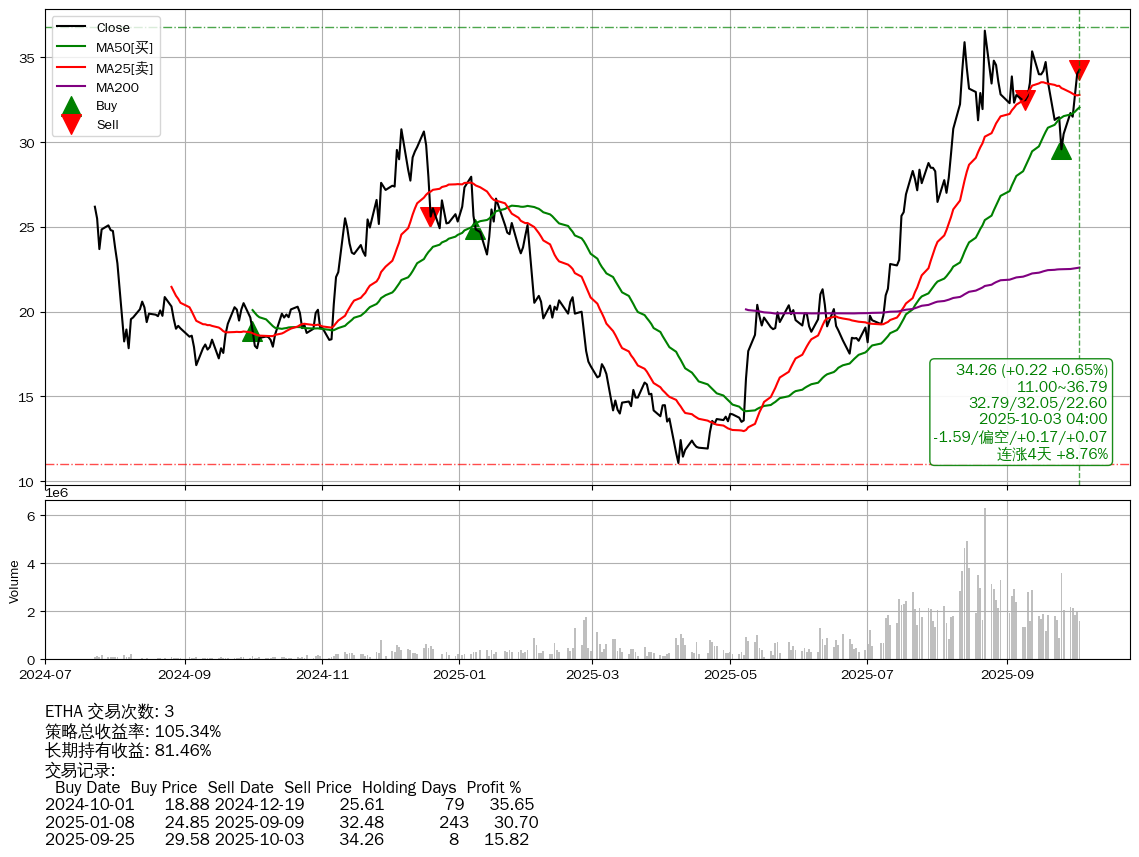Viewport: 1139px width, 857px height.
Task: Click the Volume axis label
Action: click(14, 581)
